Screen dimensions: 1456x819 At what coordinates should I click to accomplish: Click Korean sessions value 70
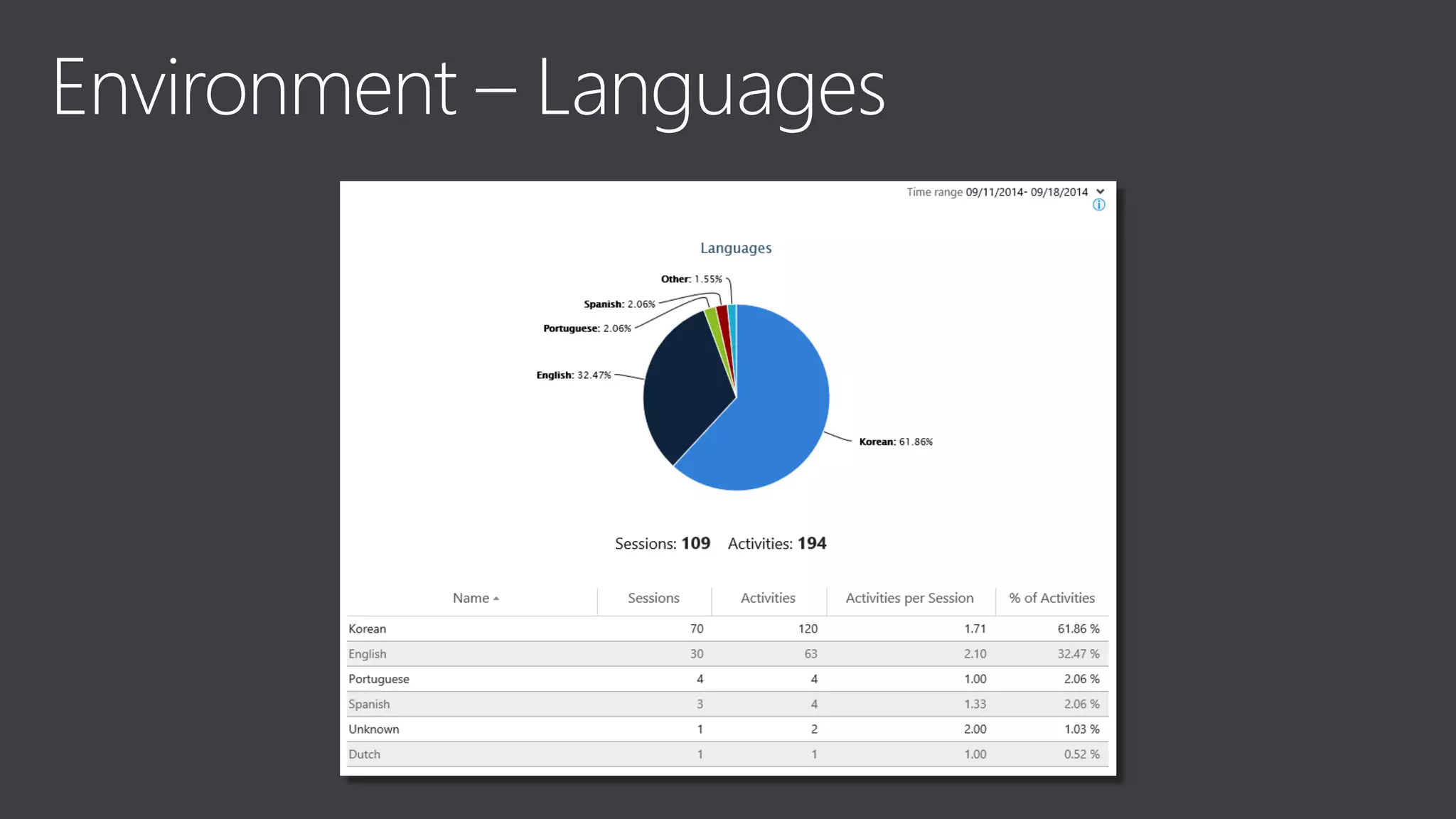(696, 628)
